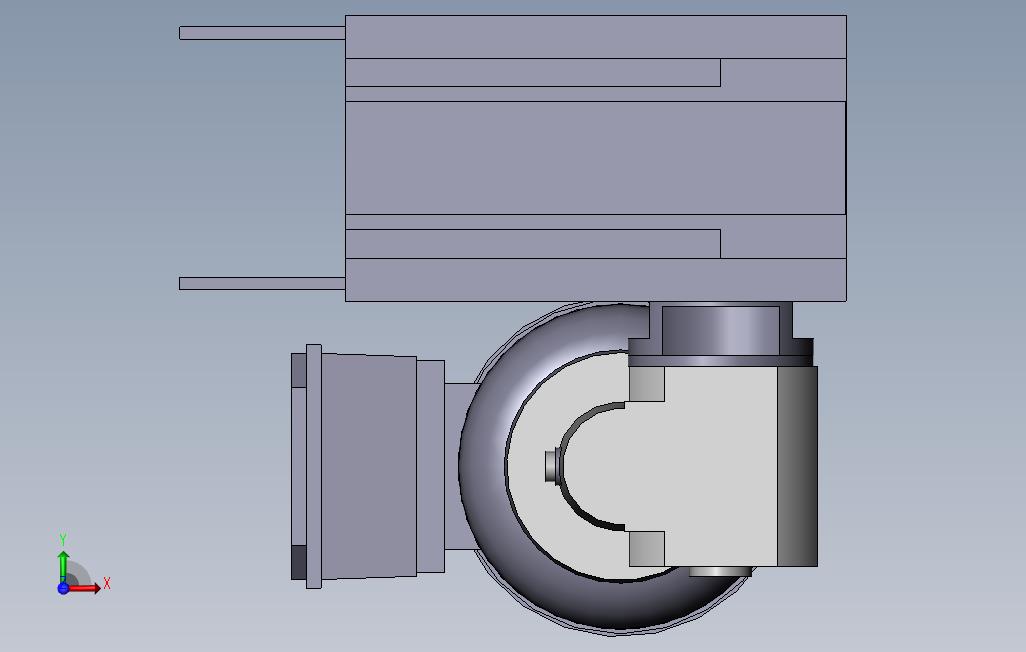This screenshot has width=1026, height=652.
Task: Pick the dark side plate right of the bracket
Action: click(x=797, y=466)
